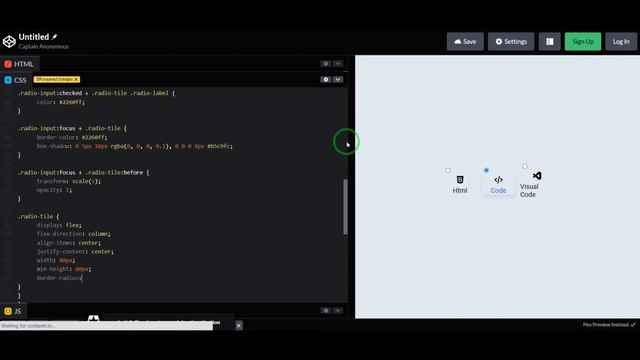Select the CSS editor tab
640x360 pixels.
15,80
